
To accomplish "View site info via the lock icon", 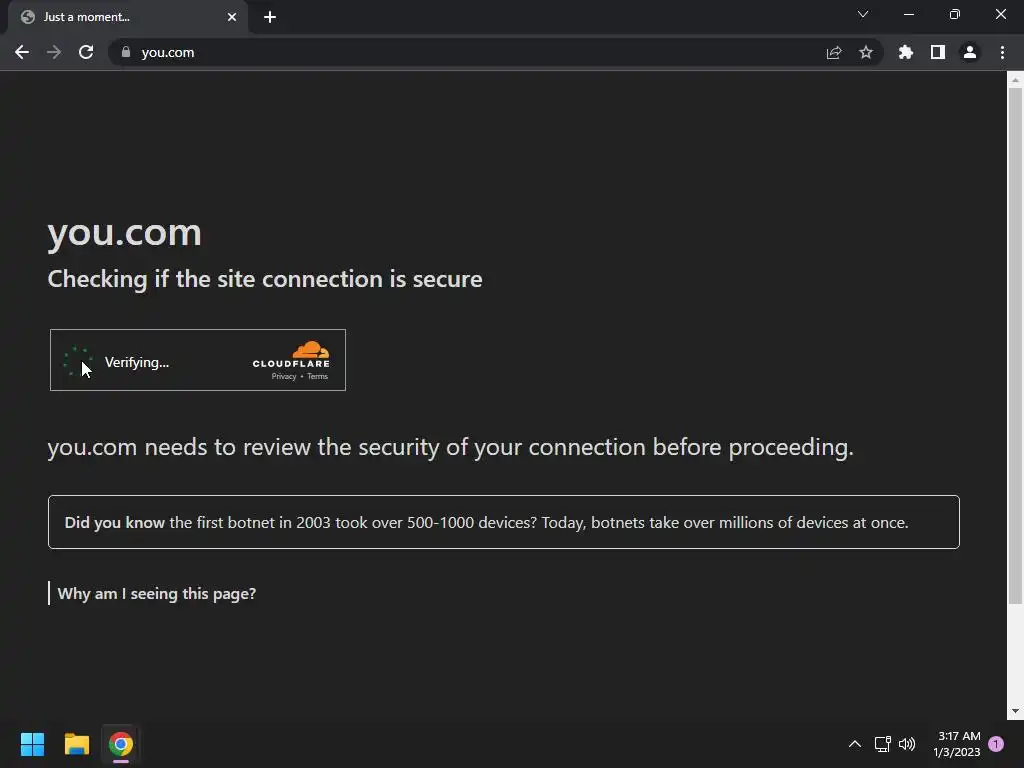I will pos(125,52).
